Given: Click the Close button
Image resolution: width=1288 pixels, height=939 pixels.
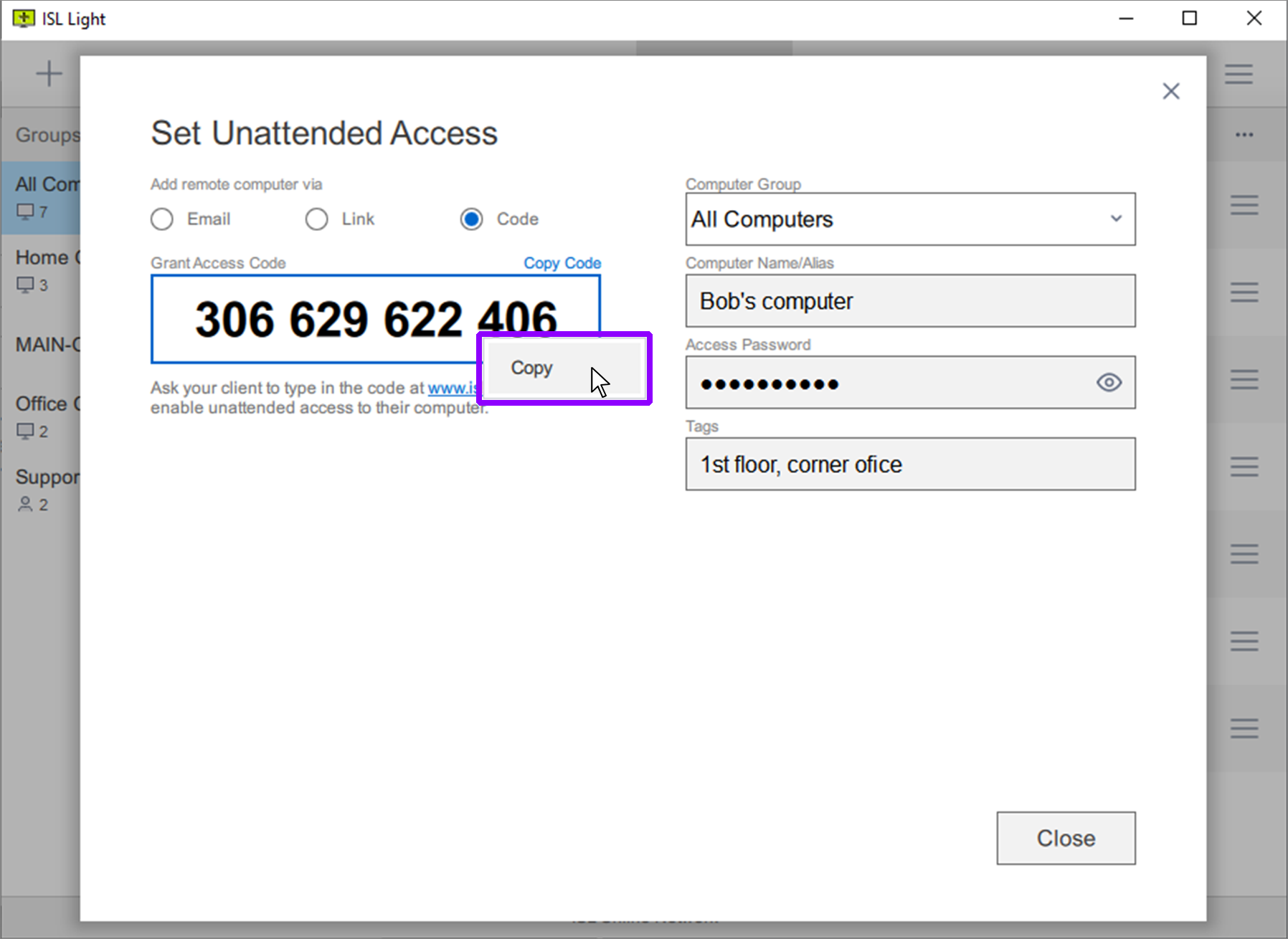Looking at the screenshot, I should click(x=1066, y=838).
